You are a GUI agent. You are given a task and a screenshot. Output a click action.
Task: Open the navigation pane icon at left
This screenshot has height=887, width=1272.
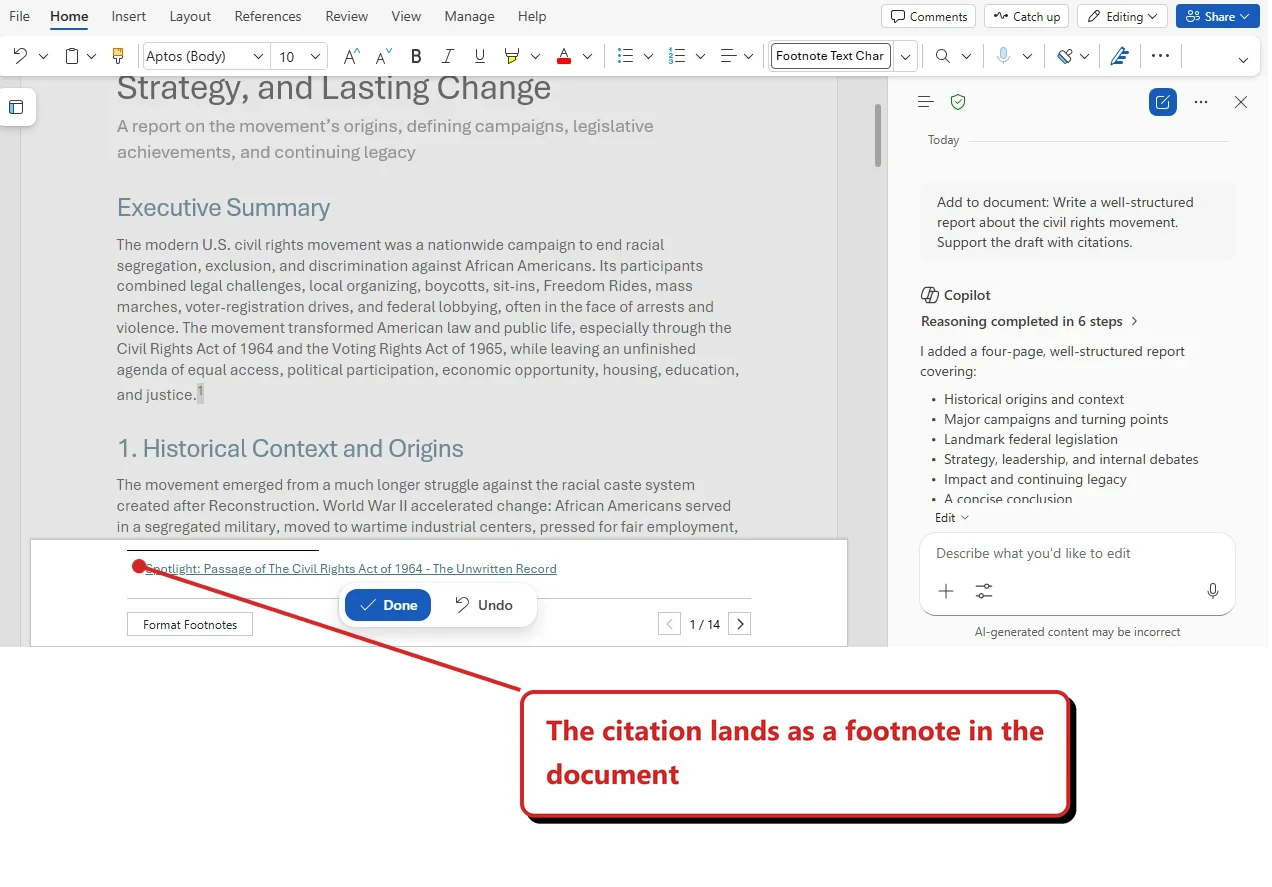coord(16,107)
